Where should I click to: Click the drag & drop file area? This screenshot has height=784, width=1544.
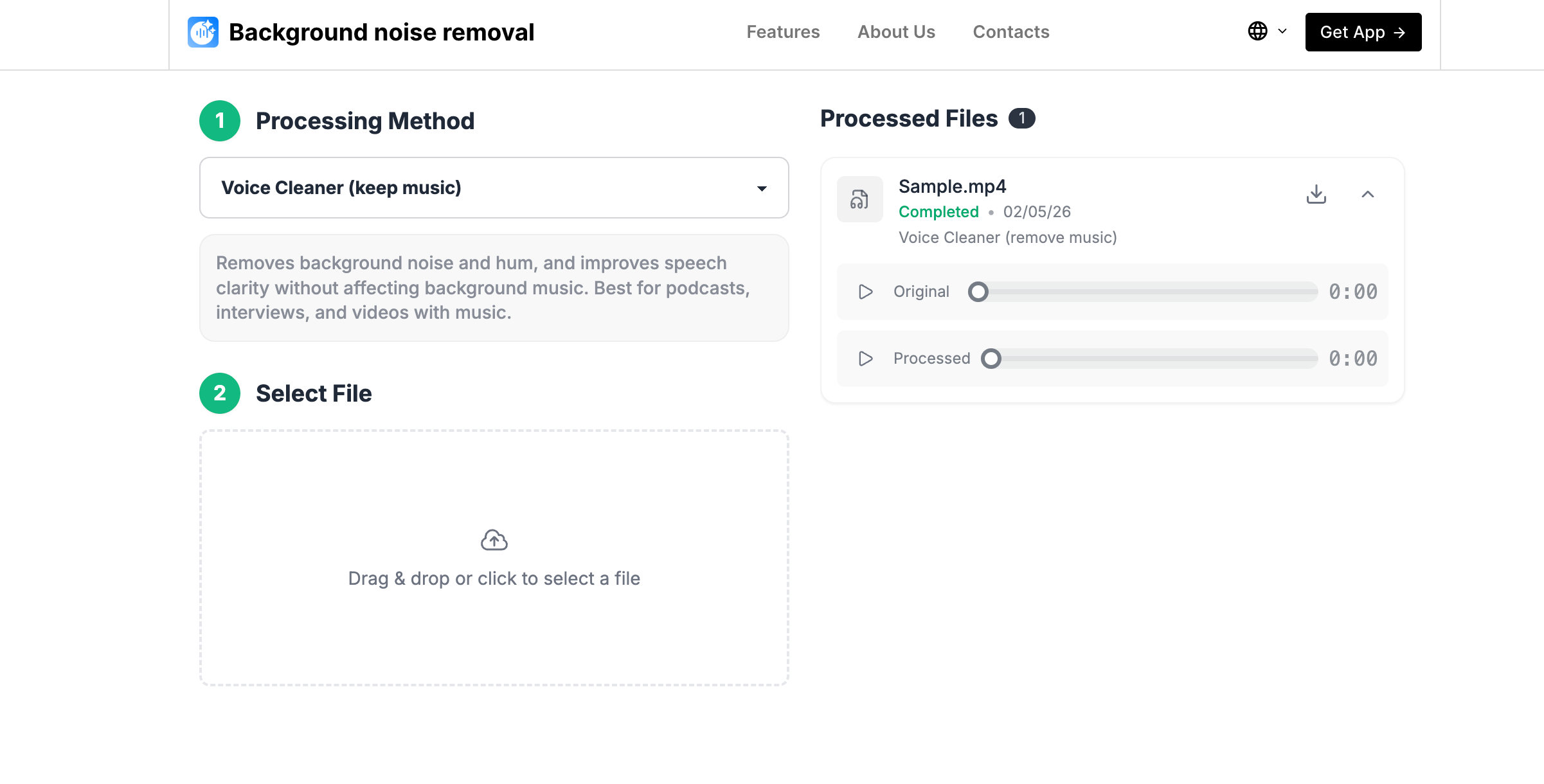pyautogui.click(x=494, y=617)
